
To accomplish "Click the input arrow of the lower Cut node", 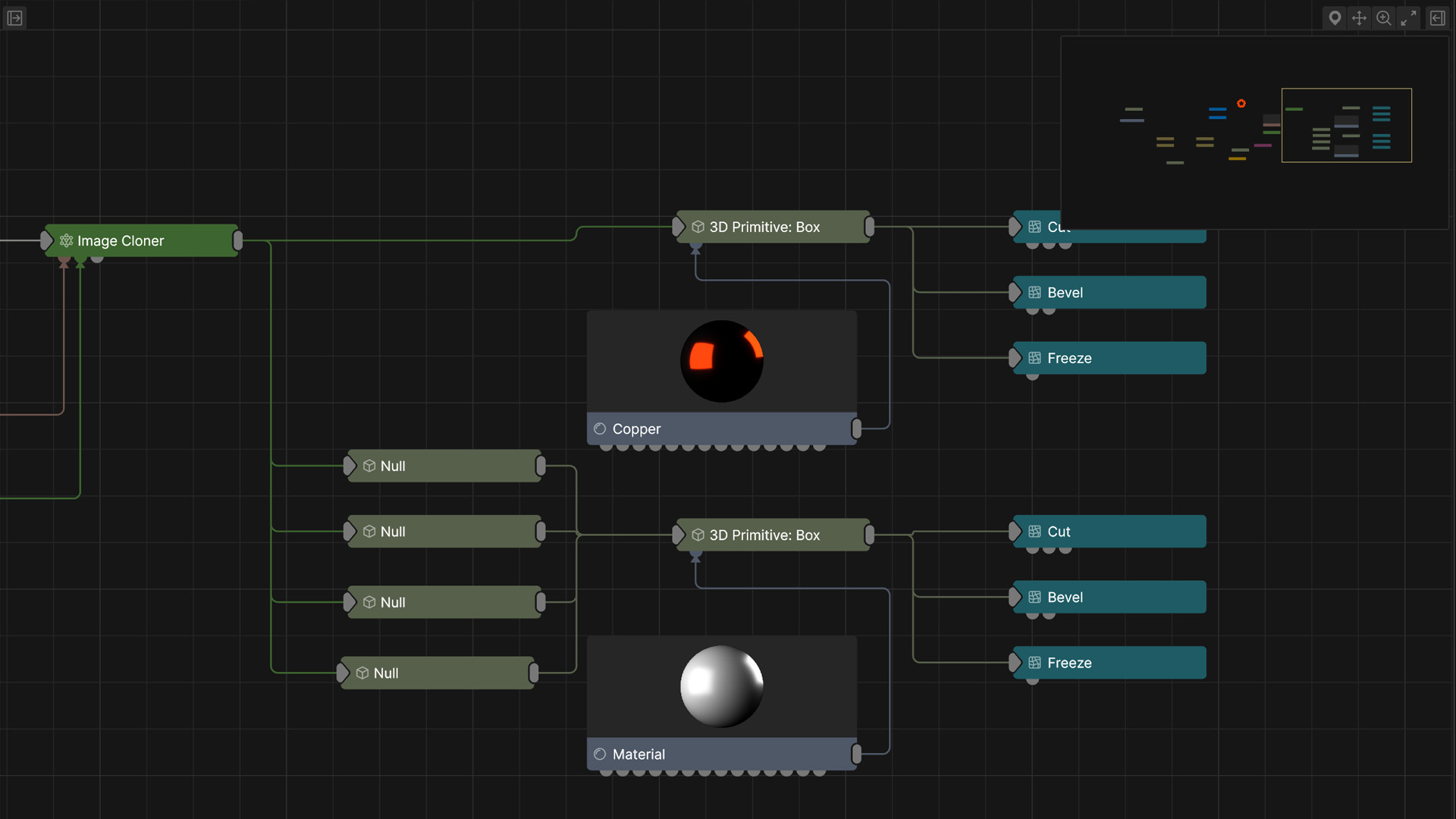I will pyautogui.click(x=1015, y=532).
